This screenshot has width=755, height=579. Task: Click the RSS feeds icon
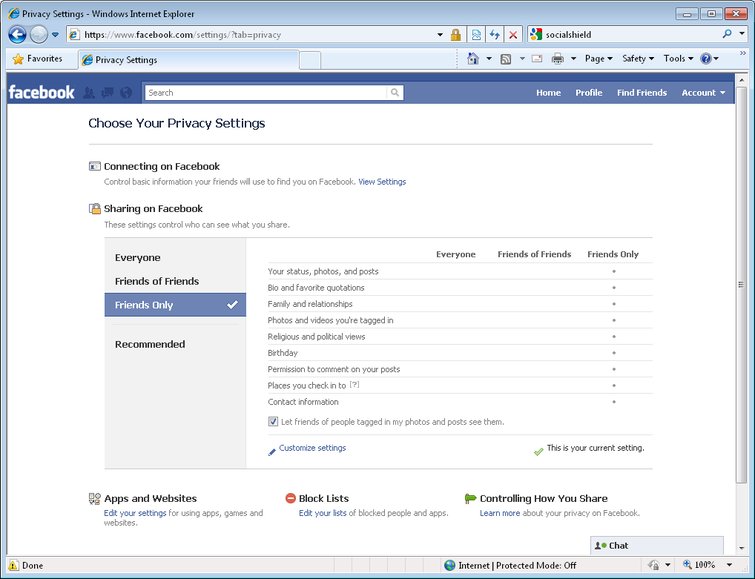506,59
